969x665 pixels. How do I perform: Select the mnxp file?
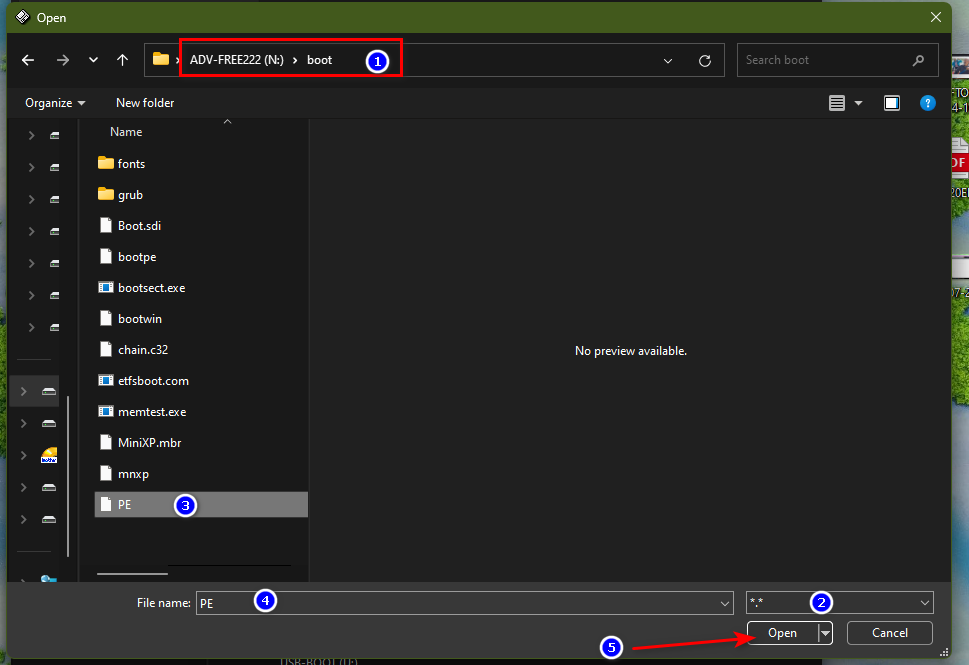pyautogui.click(x=201, y=474)
